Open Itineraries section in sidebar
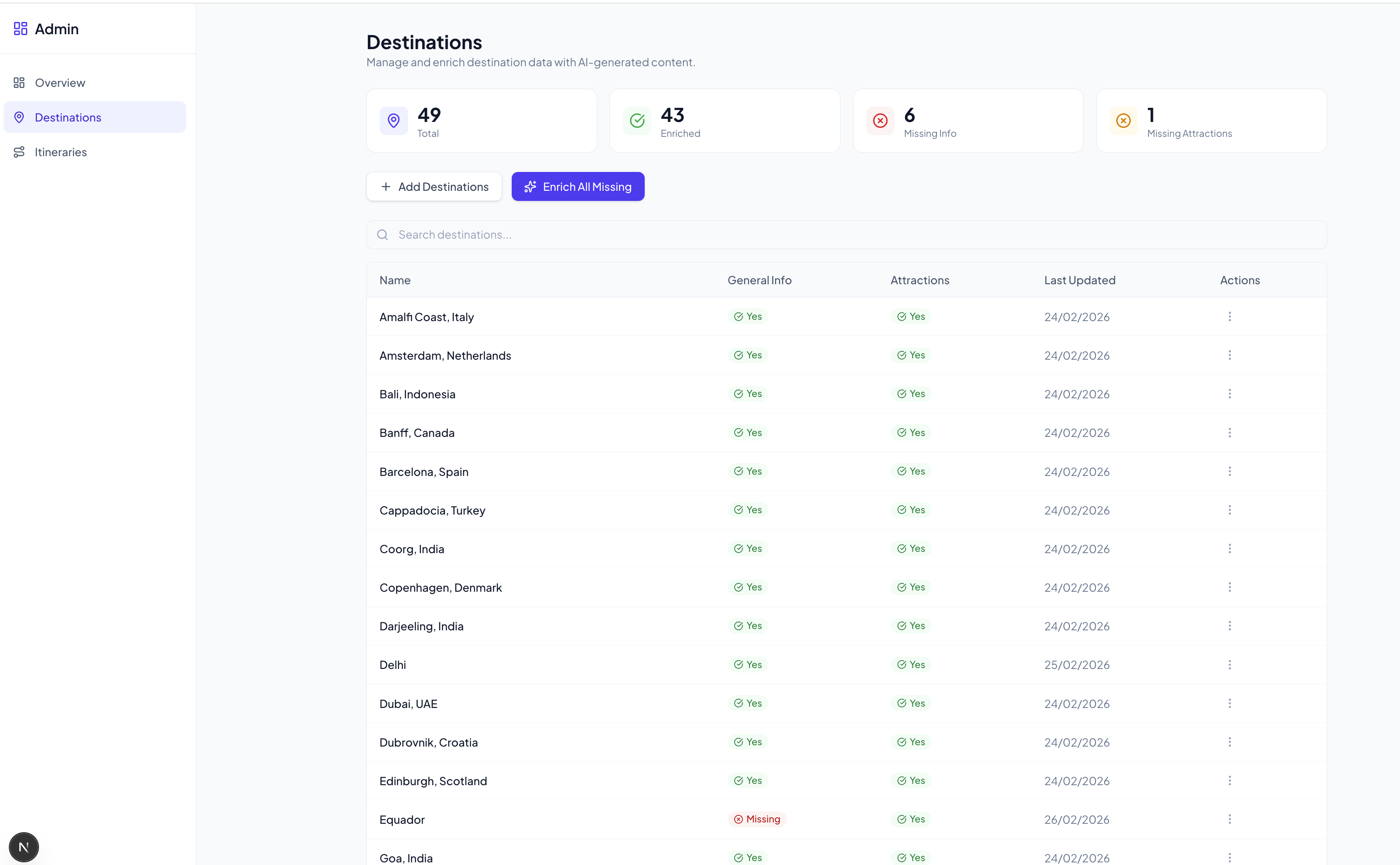 pyautogui.click(x=60, y=152)
